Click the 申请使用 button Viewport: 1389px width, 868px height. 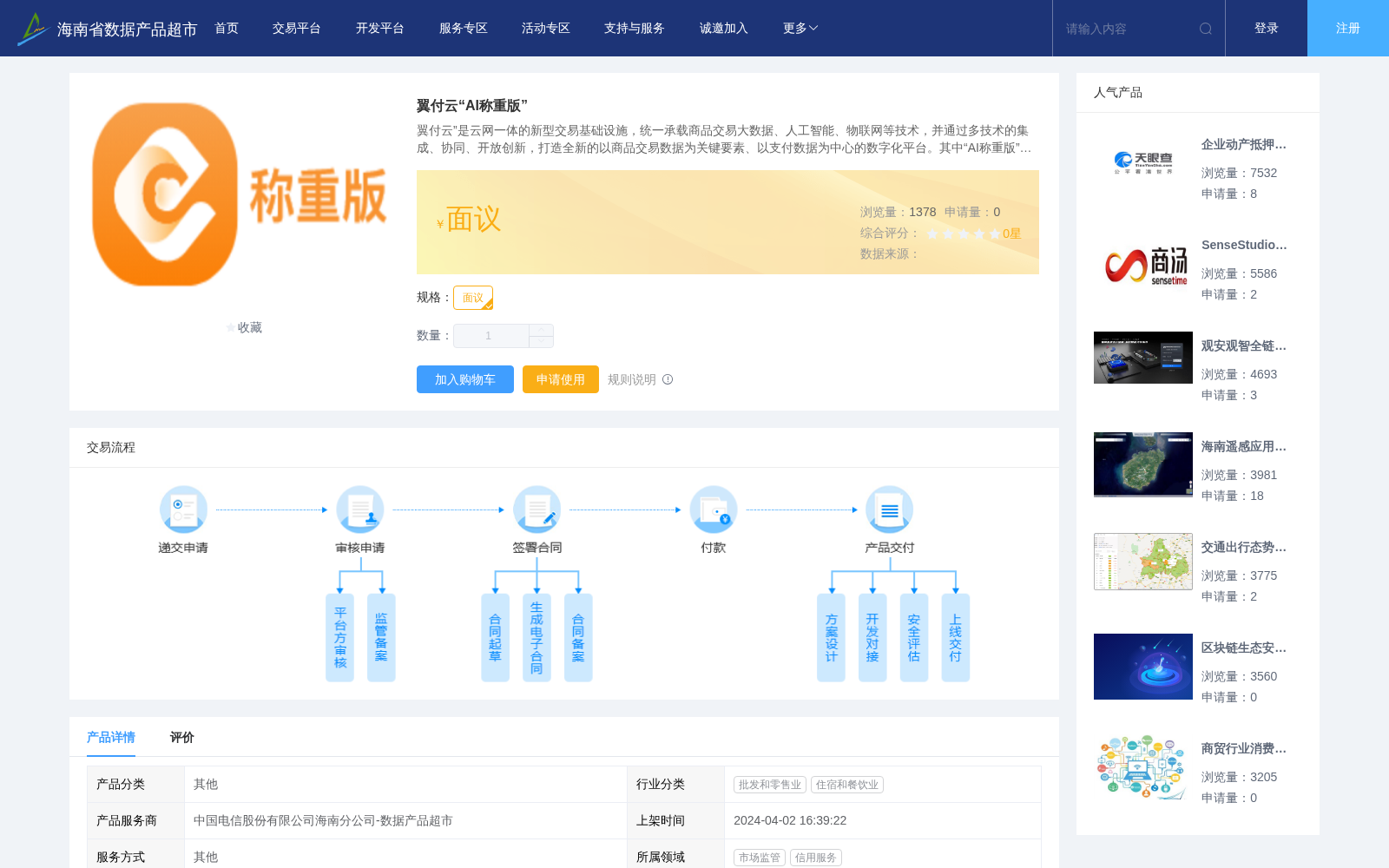pos(561,379)
